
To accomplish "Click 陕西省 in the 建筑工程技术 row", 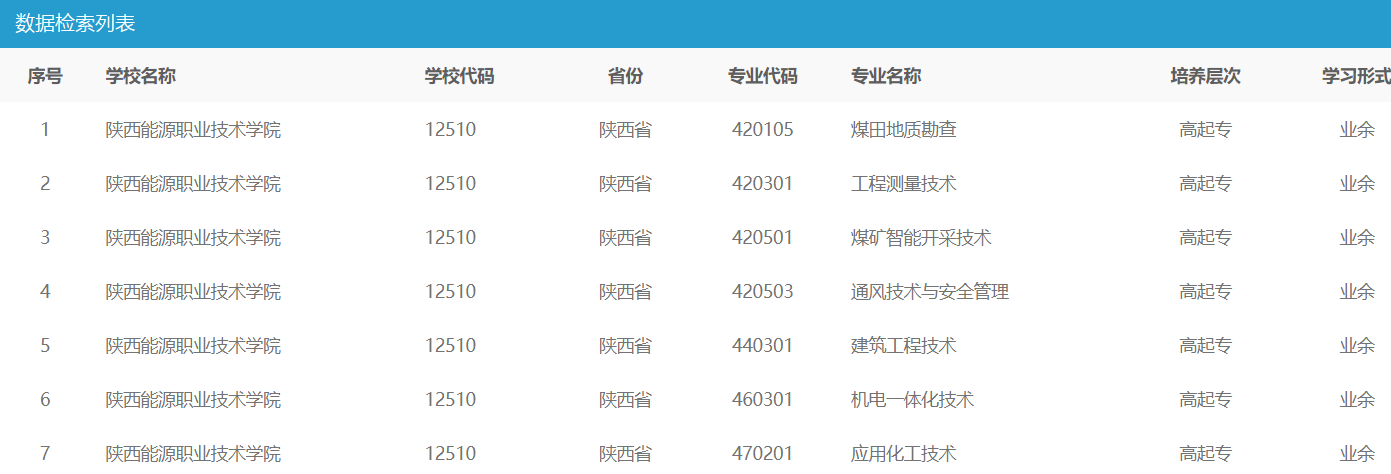I will click(x=626, y=346).
